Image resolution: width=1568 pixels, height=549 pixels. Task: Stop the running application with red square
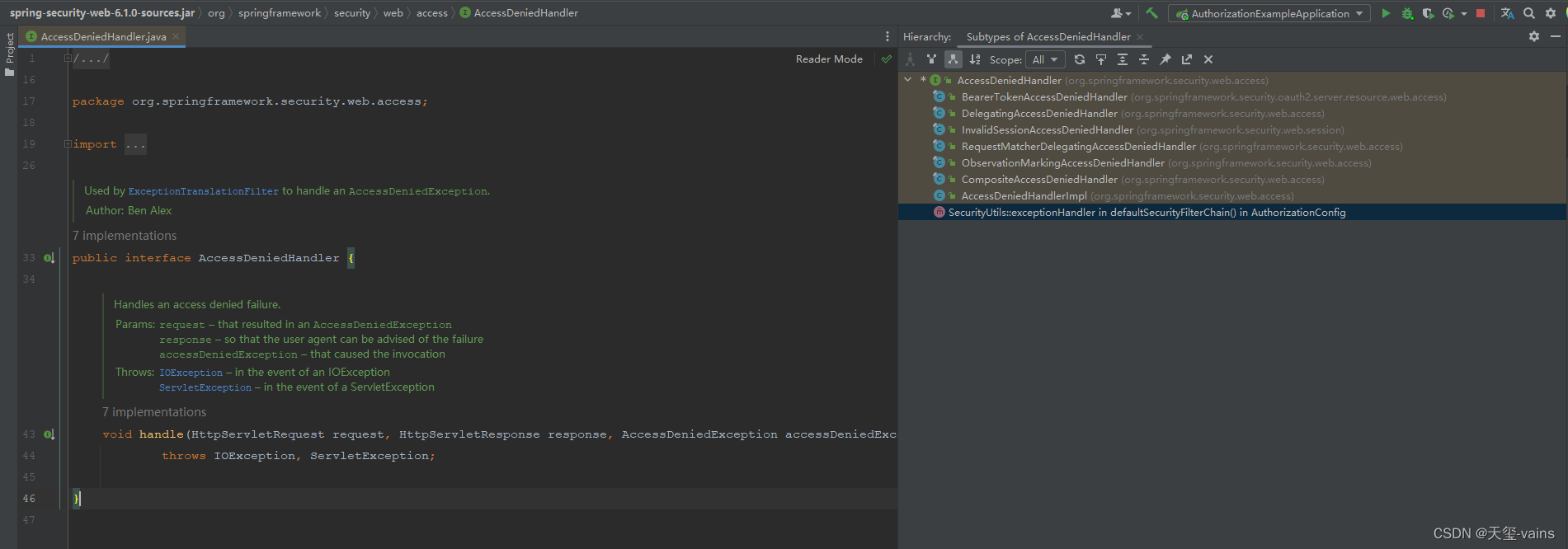tap(1481, 13)
